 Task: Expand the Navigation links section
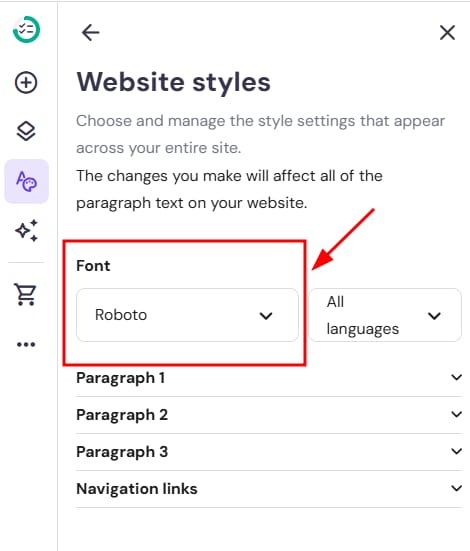(x=269, y=489)
